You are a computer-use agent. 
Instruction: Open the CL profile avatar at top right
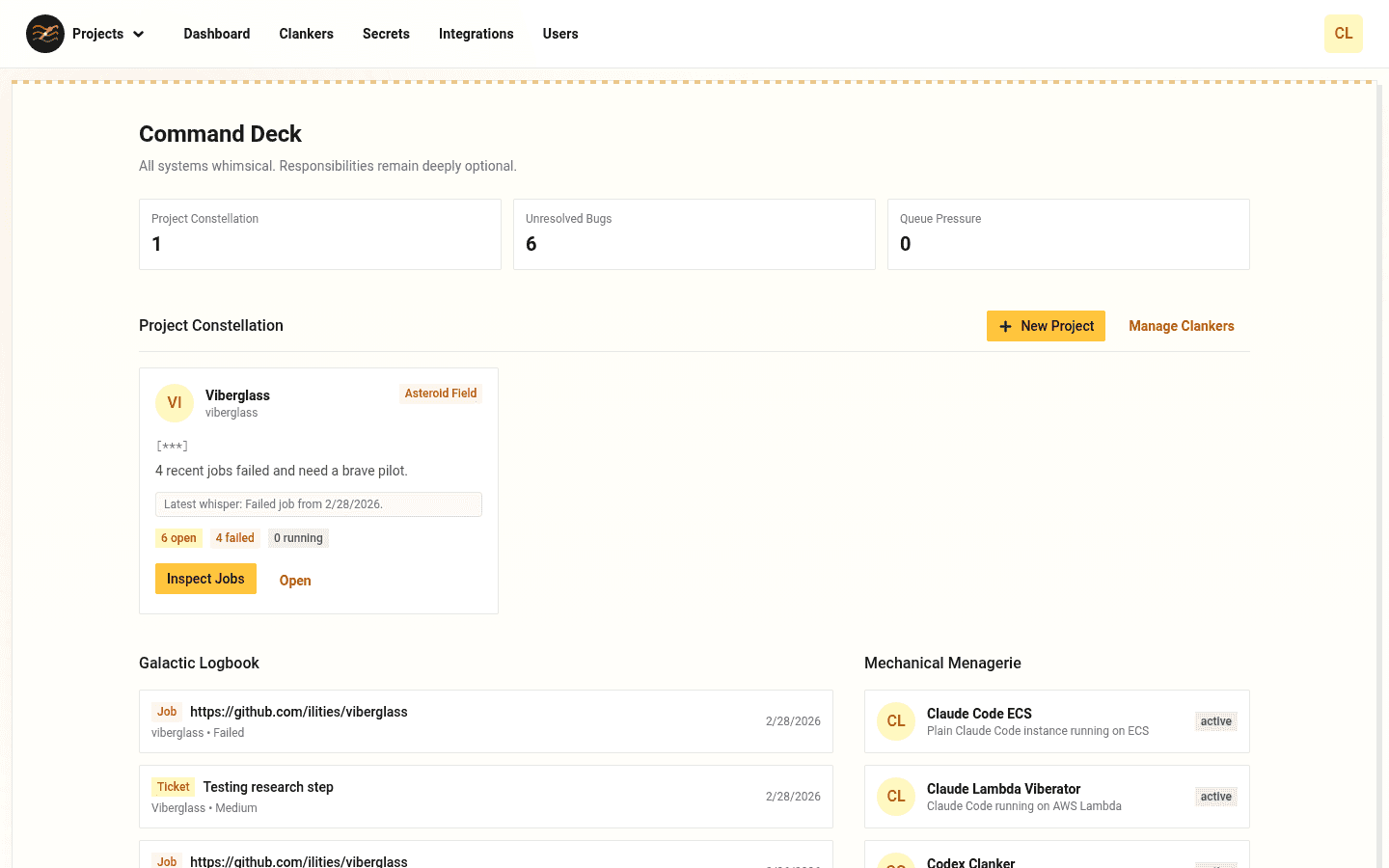click(1344, 34)
